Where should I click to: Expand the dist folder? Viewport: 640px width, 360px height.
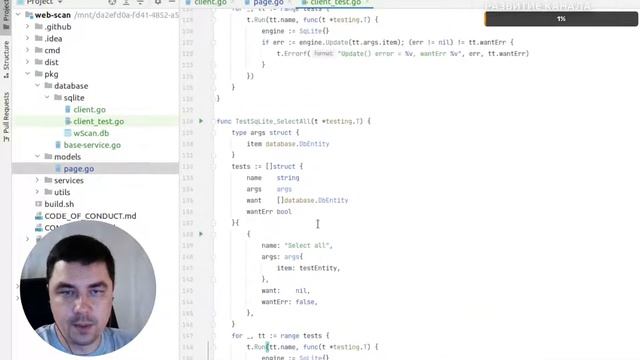[x=28, y=62]
